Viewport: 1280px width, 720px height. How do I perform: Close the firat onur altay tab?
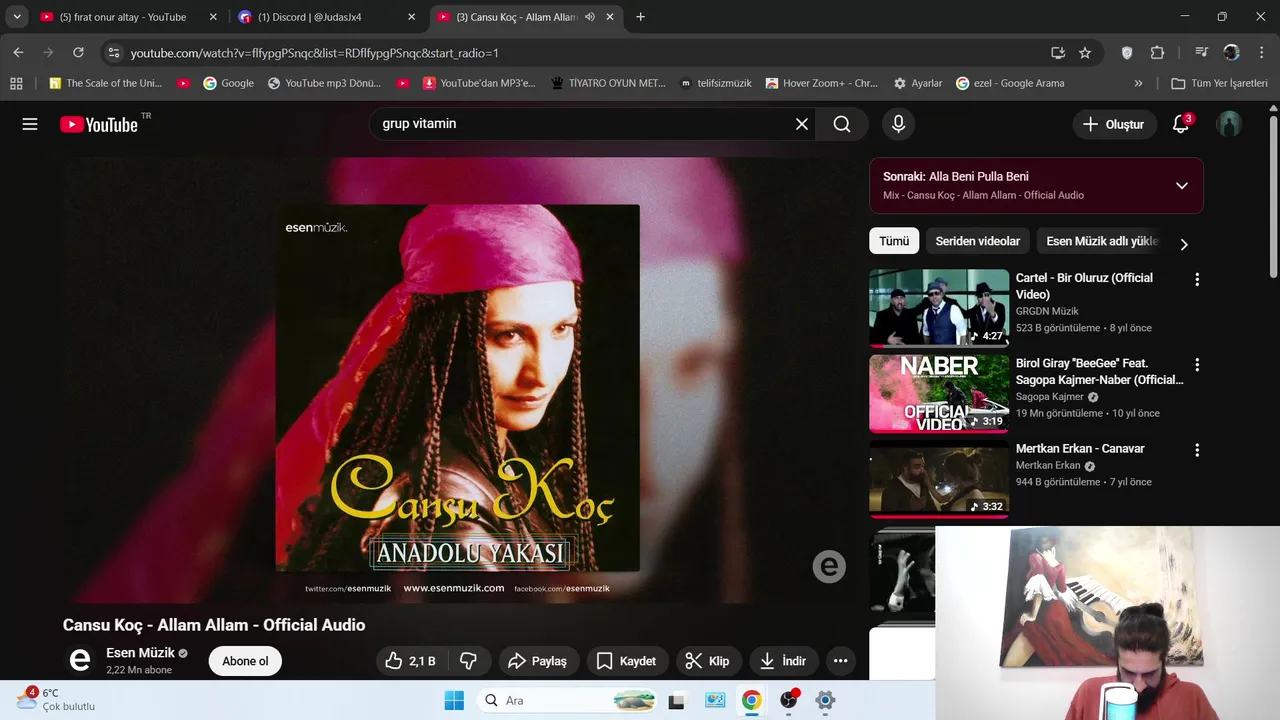tap(213, 17)
